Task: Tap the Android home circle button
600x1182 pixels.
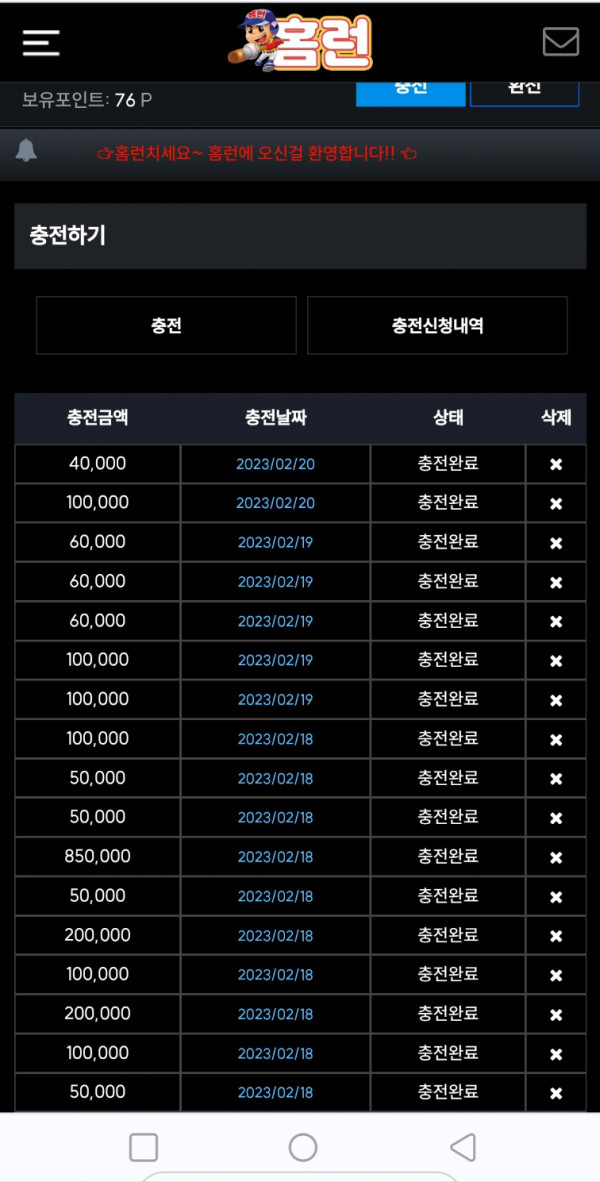Action: [x=302, y=1147]
